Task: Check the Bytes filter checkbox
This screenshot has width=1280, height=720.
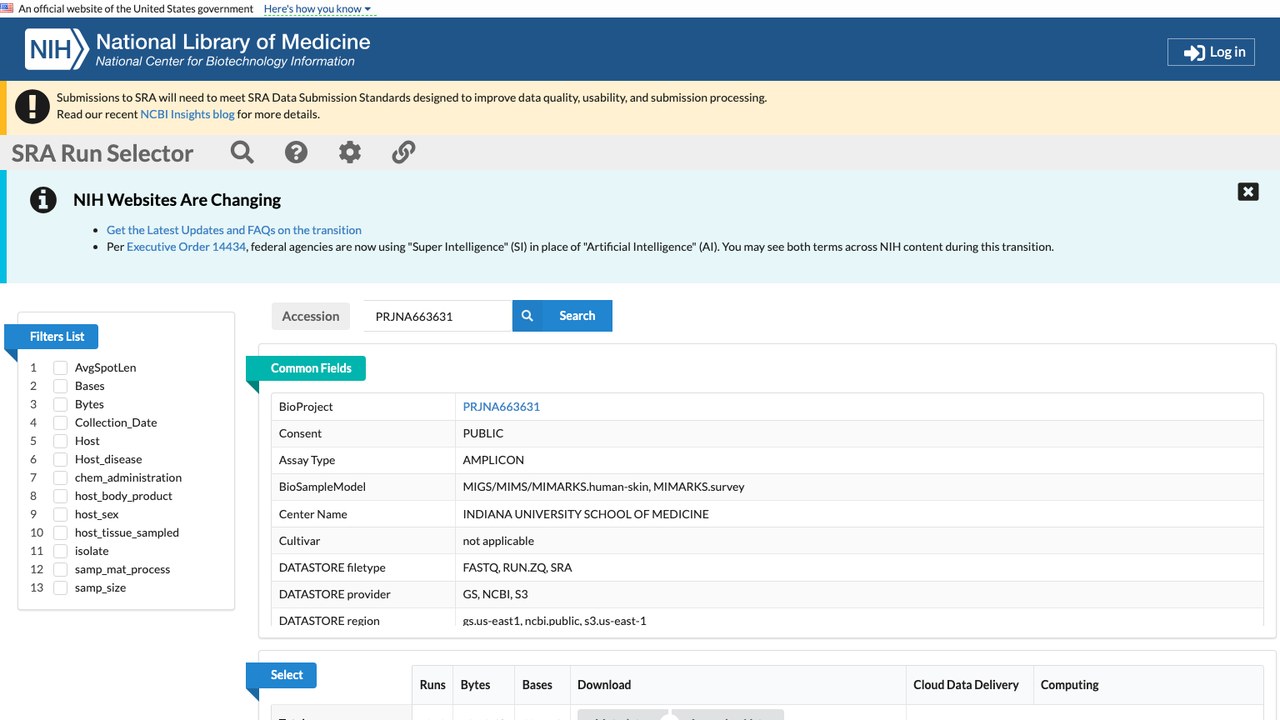Action: (61, 404)
